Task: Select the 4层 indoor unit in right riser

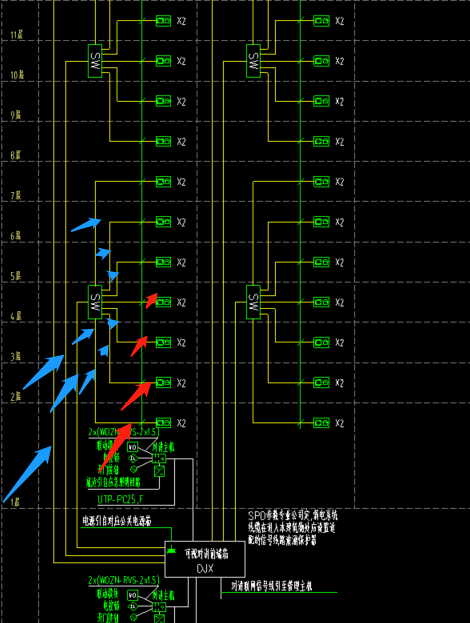Action: click(321, 302)
